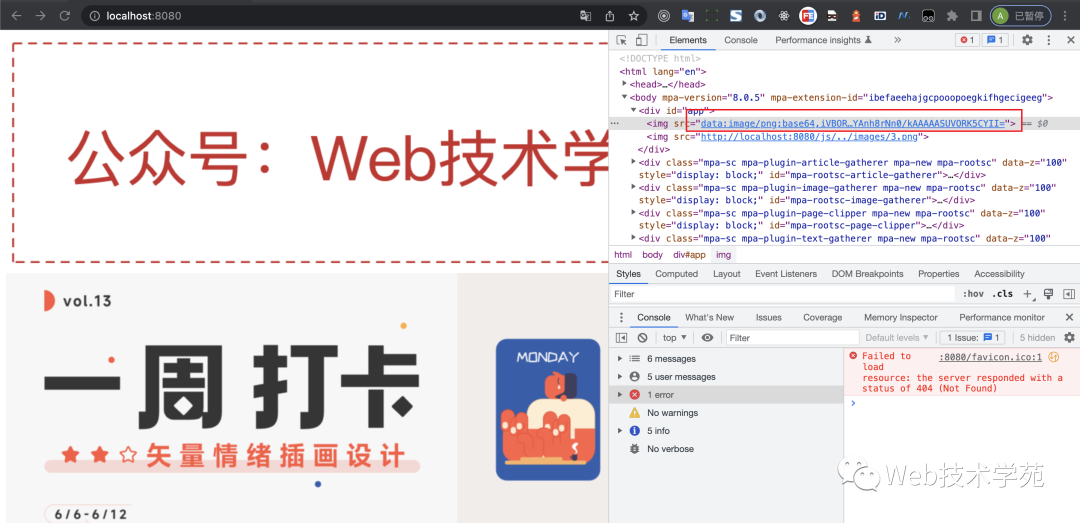
Task: Collapse the body element node
Action: 624,97
